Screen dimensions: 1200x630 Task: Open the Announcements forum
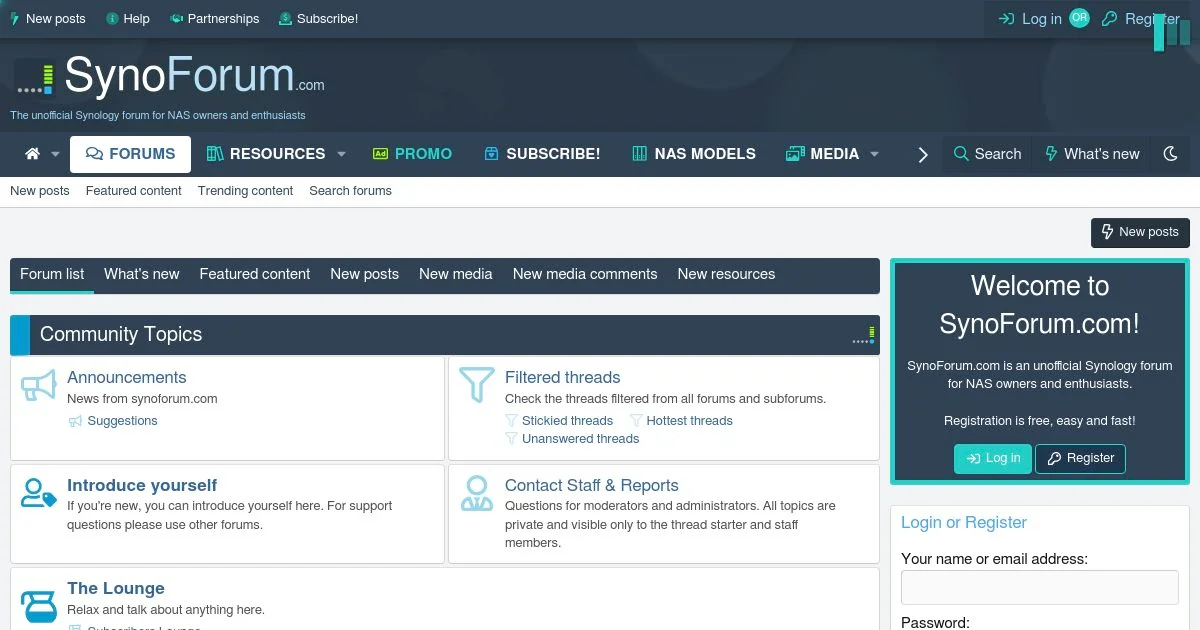coord(127,377)
